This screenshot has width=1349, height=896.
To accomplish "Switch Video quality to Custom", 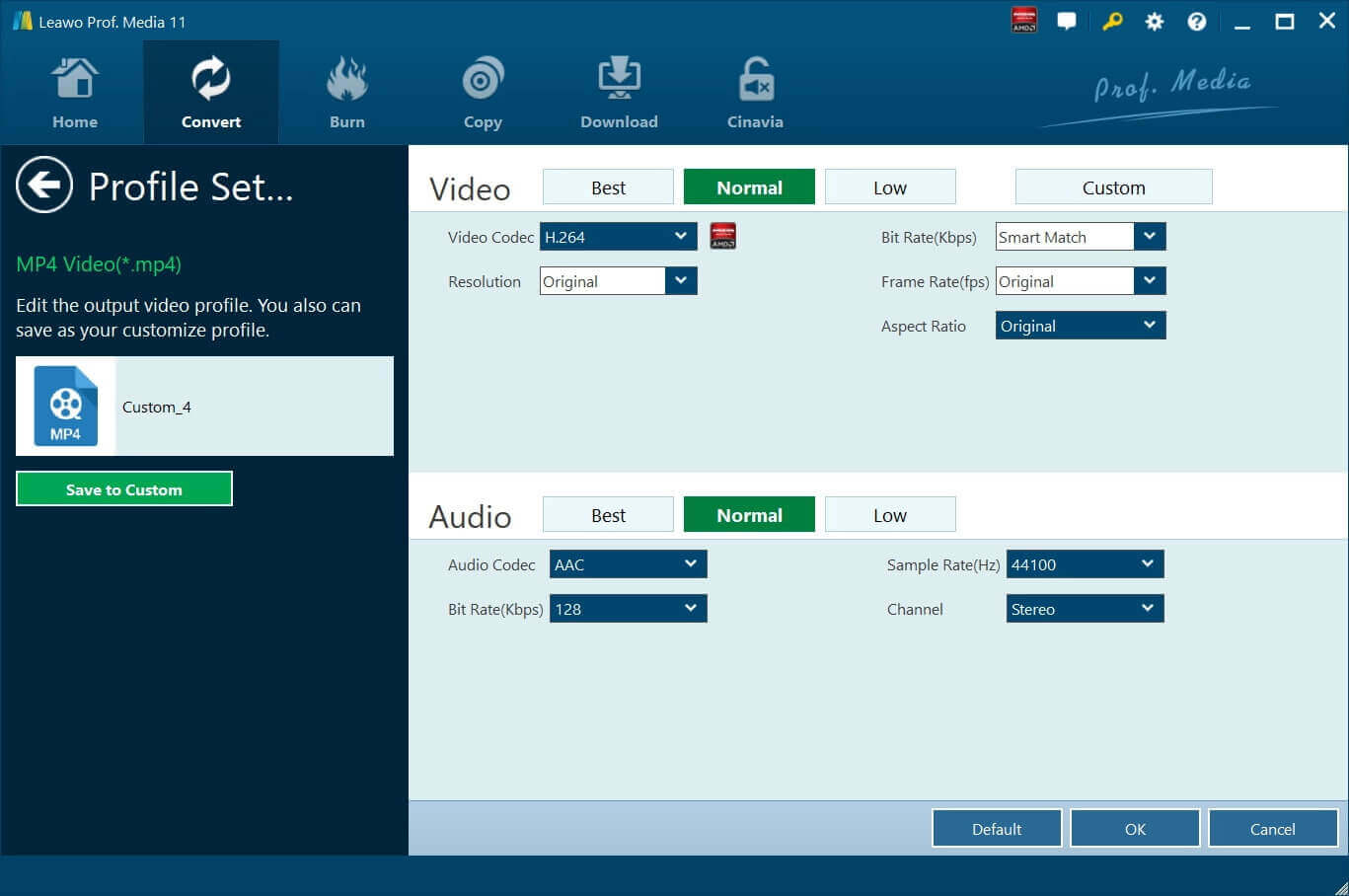I will (1113, 187).
